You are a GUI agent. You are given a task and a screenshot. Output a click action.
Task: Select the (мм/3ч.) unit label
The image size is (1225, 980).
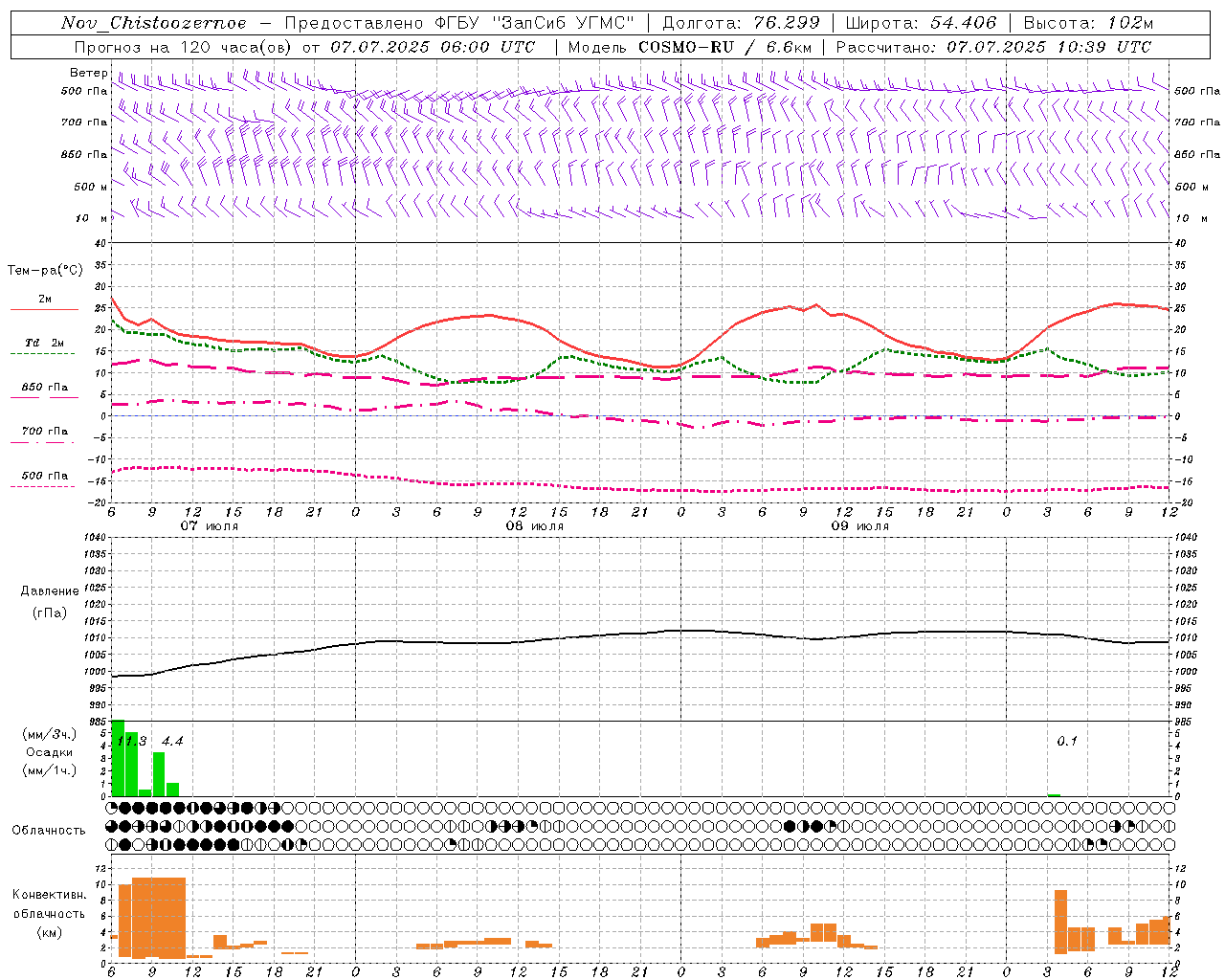coord(49,734)
